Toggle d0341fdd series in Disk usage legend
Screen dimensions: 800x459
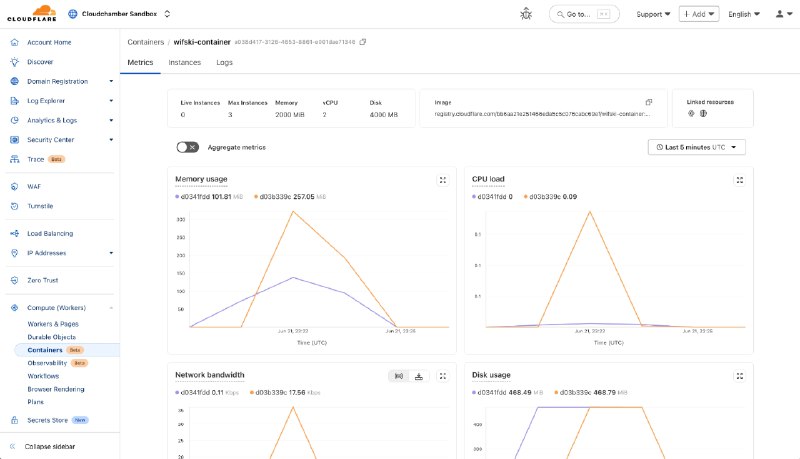pos(507,392)
